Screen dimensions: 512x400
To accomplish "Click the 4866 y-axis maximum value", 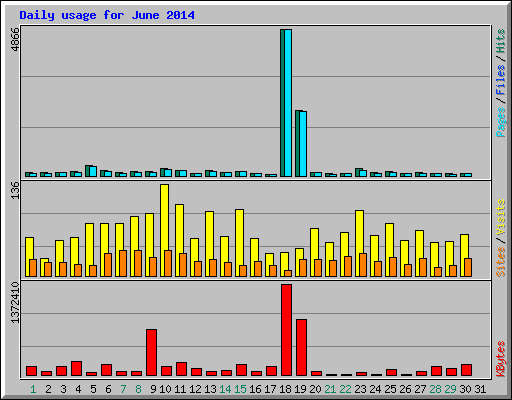I will click(x=15, y=39).
